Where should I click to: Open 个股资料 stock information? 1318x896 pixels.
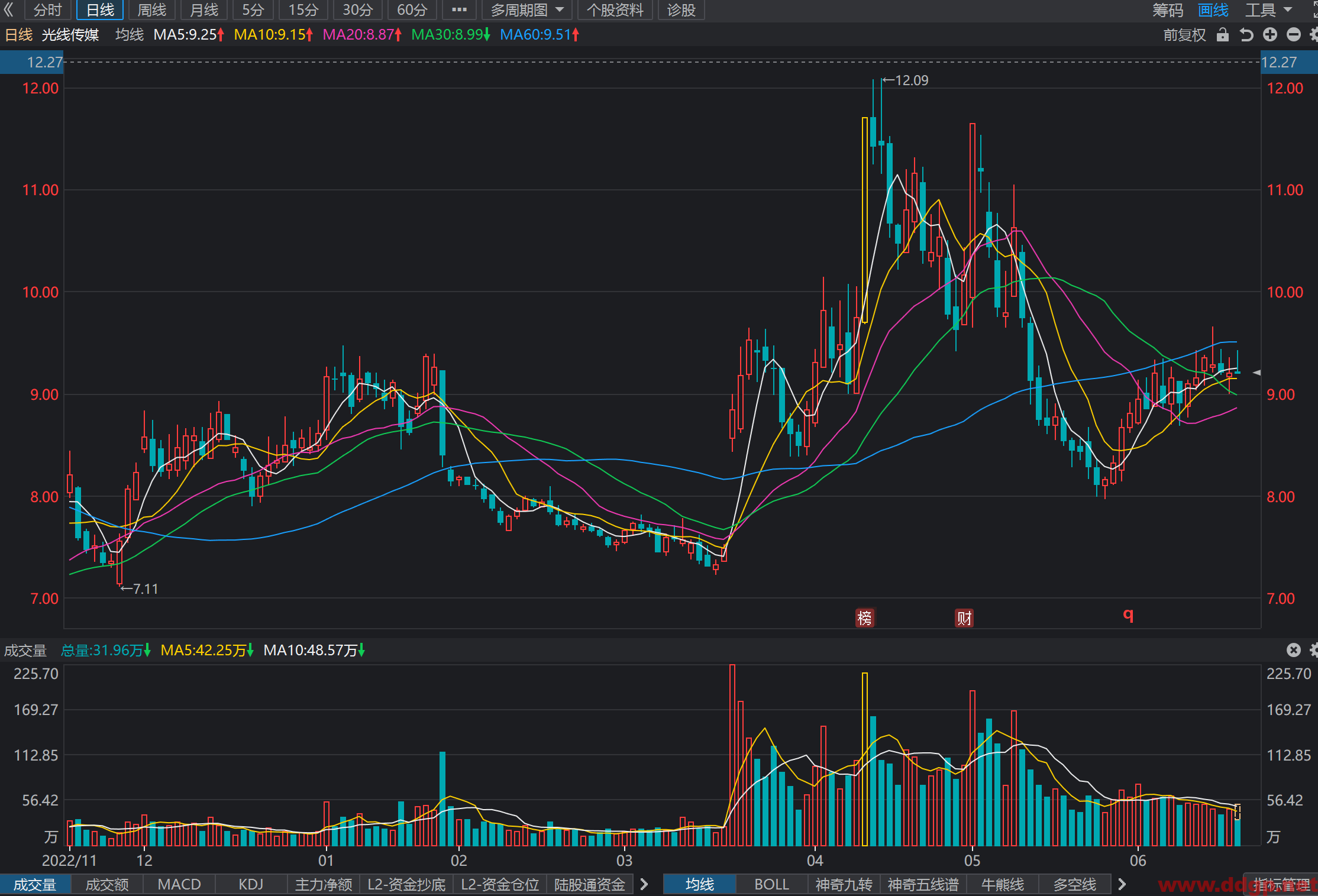[615, 10]
